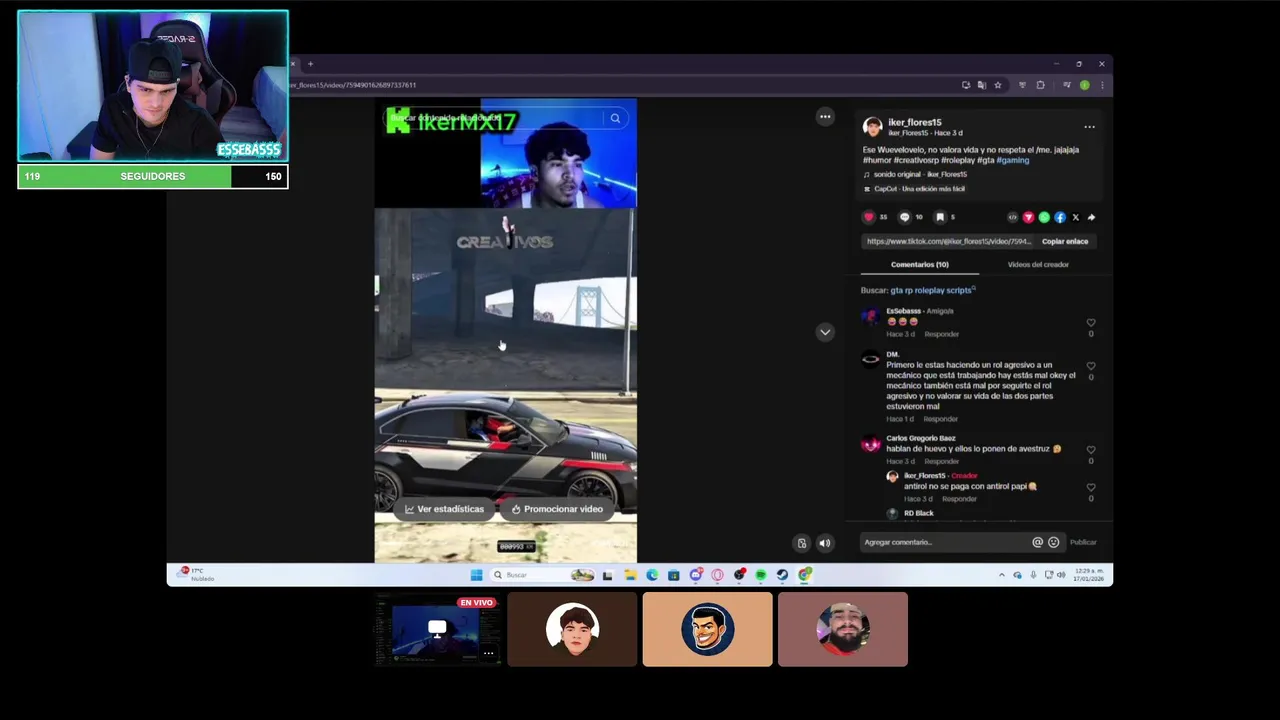Image resolution: width=1280 pixels, height=720 pixels.
Task: Open iker_flores15 profile avatar
Action: coord(872,126)
